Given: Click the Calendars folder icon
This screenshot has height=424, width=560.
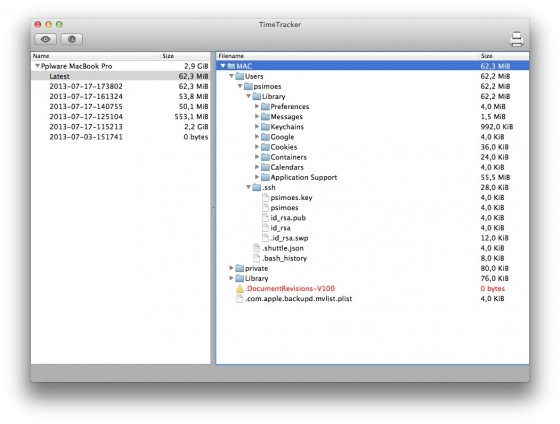Looking at the screenshot, I should pyautogui.click(x=265, y=167).
